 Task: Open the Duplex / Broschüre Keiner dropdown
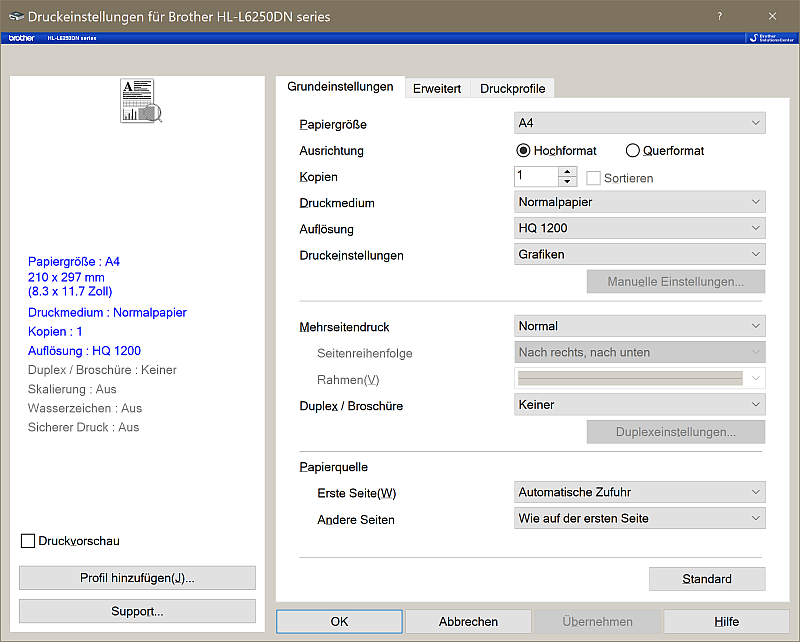point(639,405)
